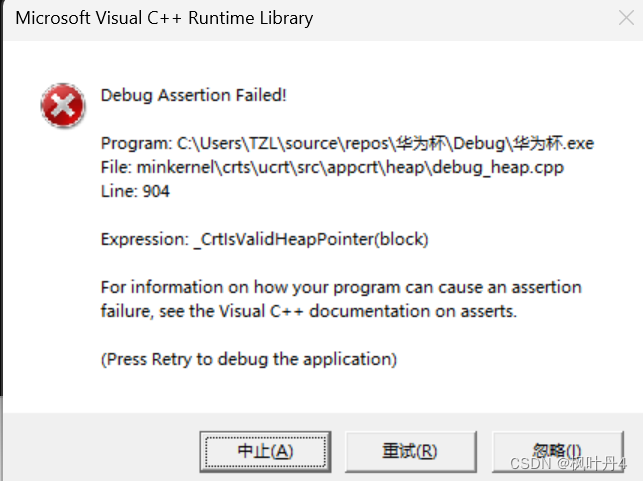This screenshot has height=481, width=643.
Task: Click the debug_heap.cpp file name
Action: tap(503, 168)
